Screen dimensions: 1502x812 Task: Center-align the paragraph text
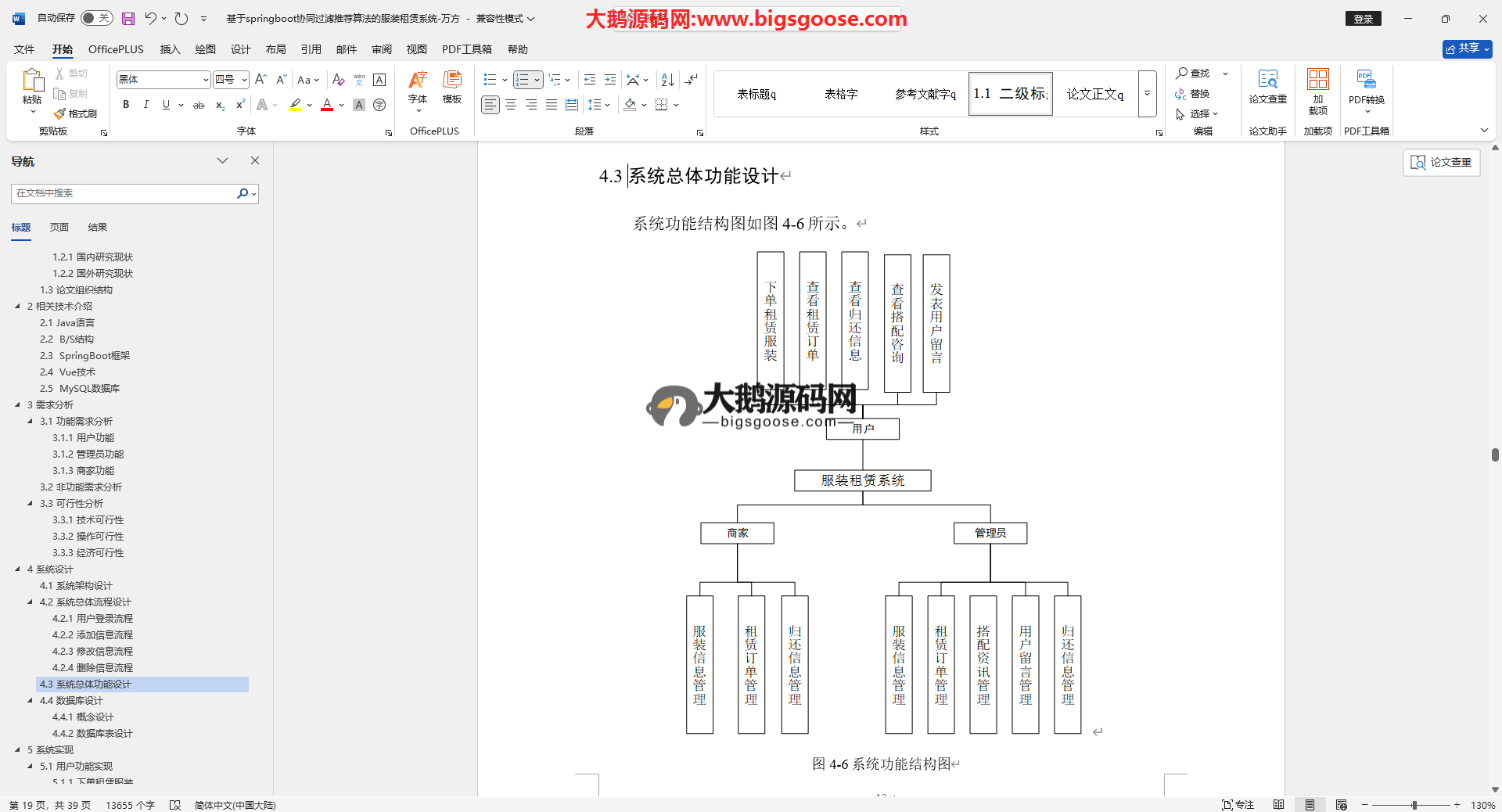(511, 105)
